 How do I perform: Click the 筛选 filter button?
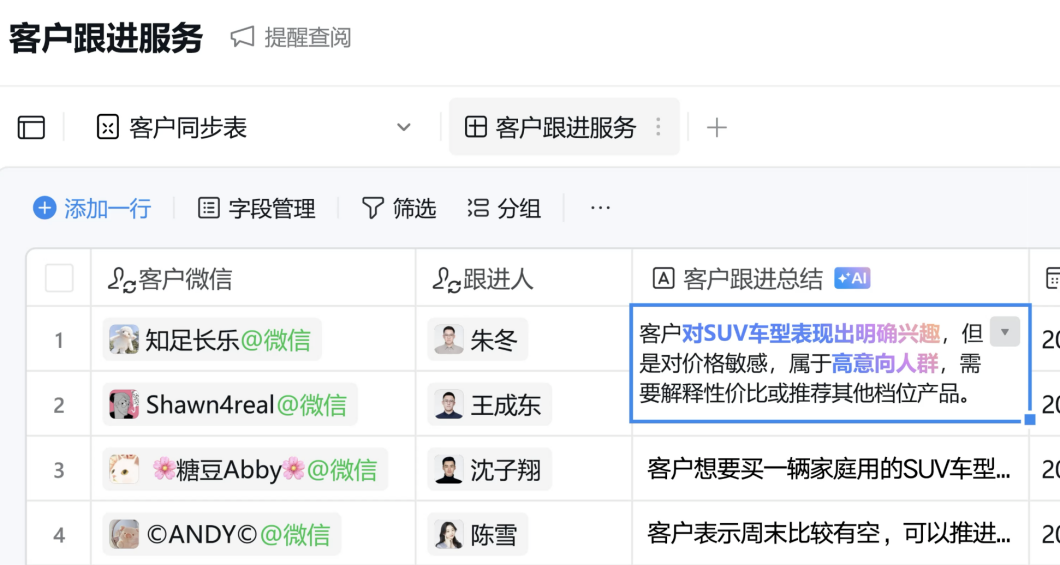tap(399, 208)
